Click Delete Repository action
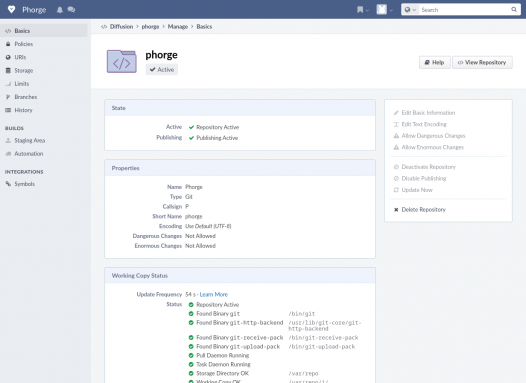 pos(423,210)
